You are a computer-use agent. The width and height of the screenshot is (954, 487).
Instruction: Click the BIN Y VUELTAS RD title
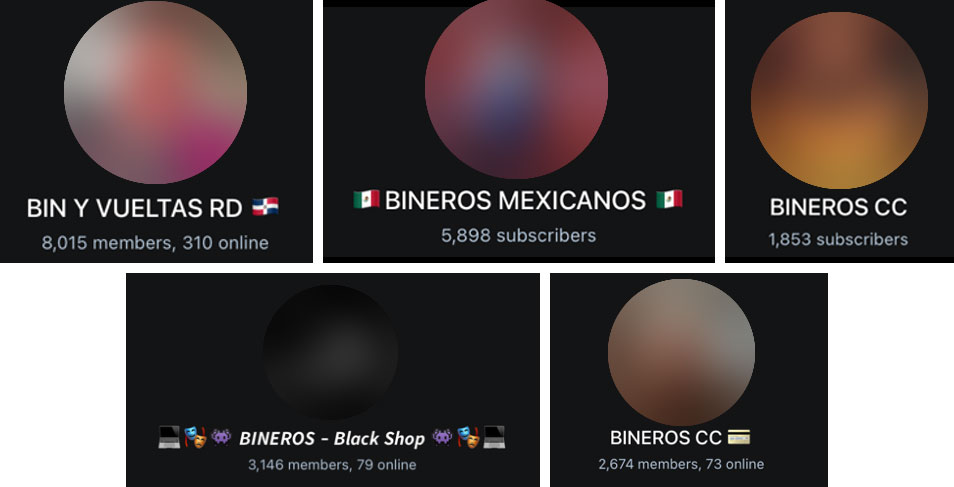134,208
